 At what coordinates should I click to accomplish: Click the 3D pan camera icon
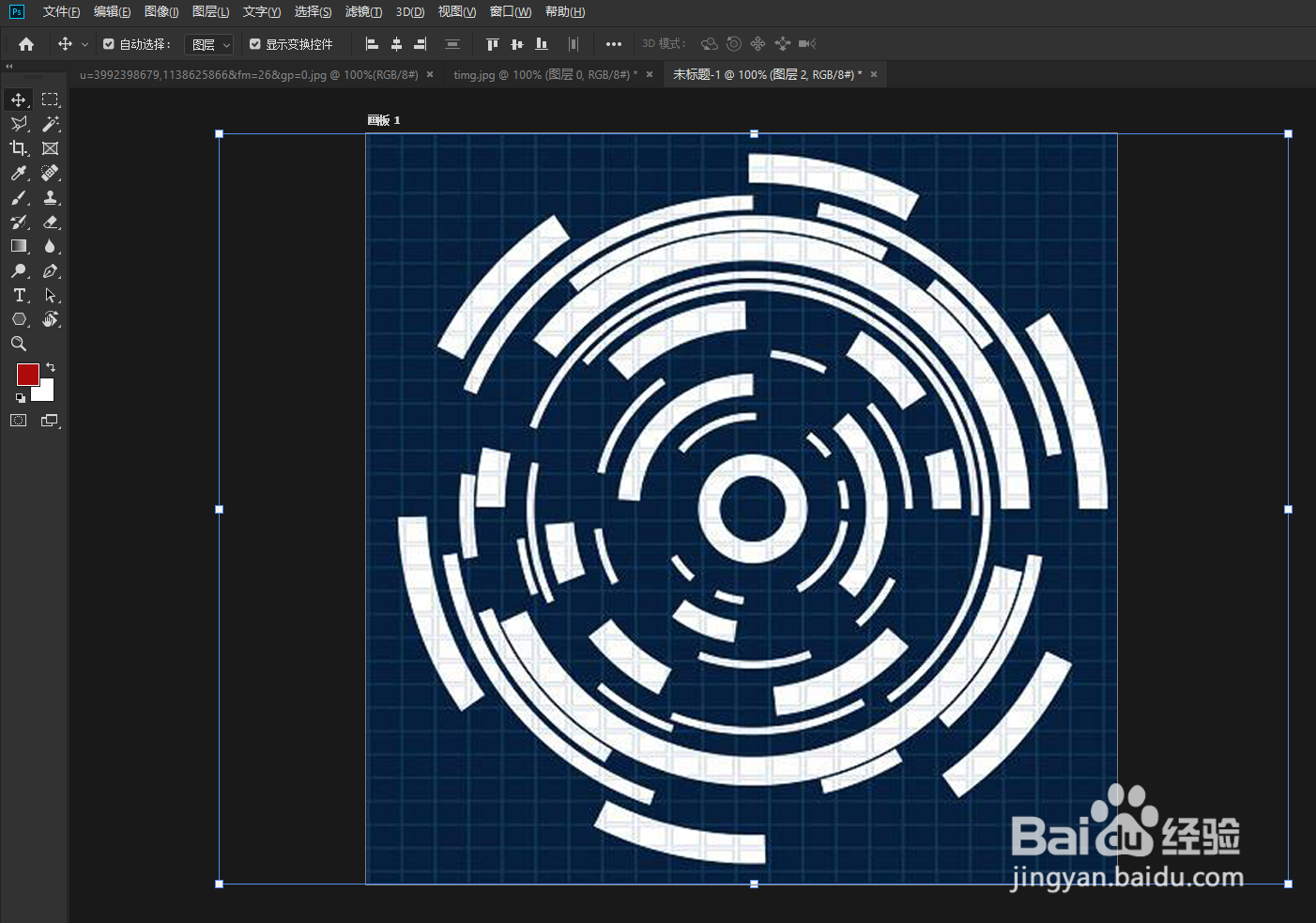[x=758, y=44]
